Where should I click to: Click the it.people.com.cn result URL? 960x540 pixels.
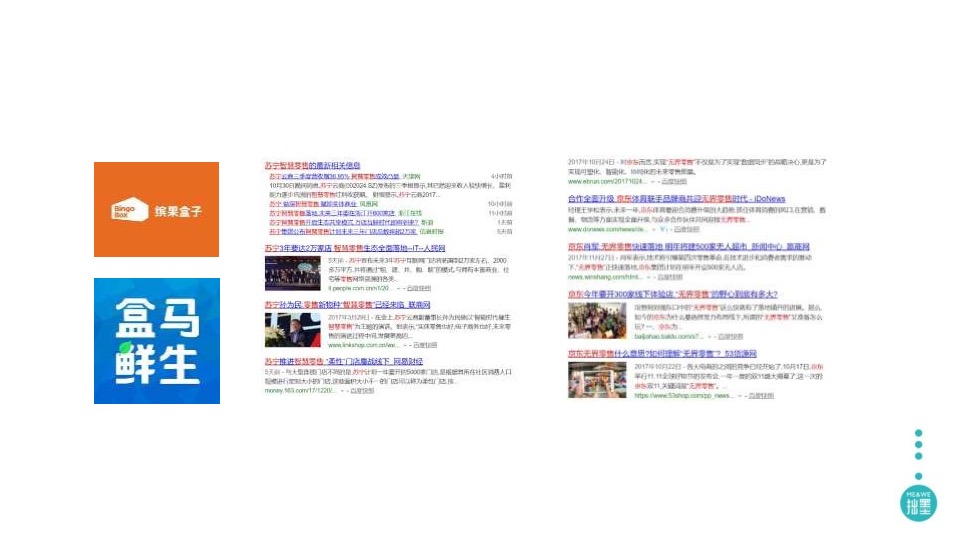(359, 288)
